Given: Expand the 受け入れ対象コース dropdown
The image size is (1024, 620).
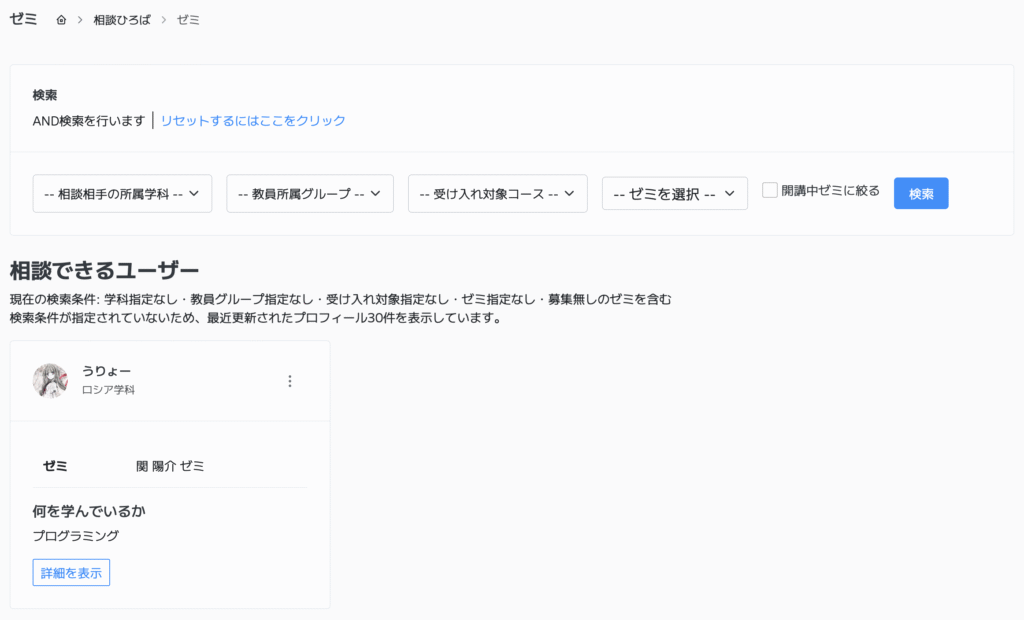Looking at the screenshot, I should (x=497, y=193).
